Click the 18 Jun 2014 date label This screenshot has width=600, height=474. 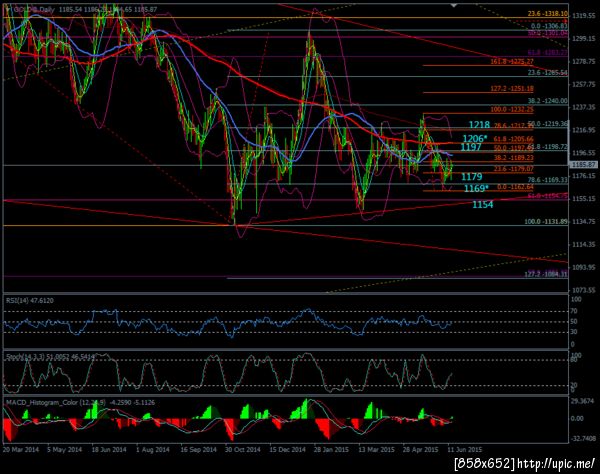[x=109, y=450]
